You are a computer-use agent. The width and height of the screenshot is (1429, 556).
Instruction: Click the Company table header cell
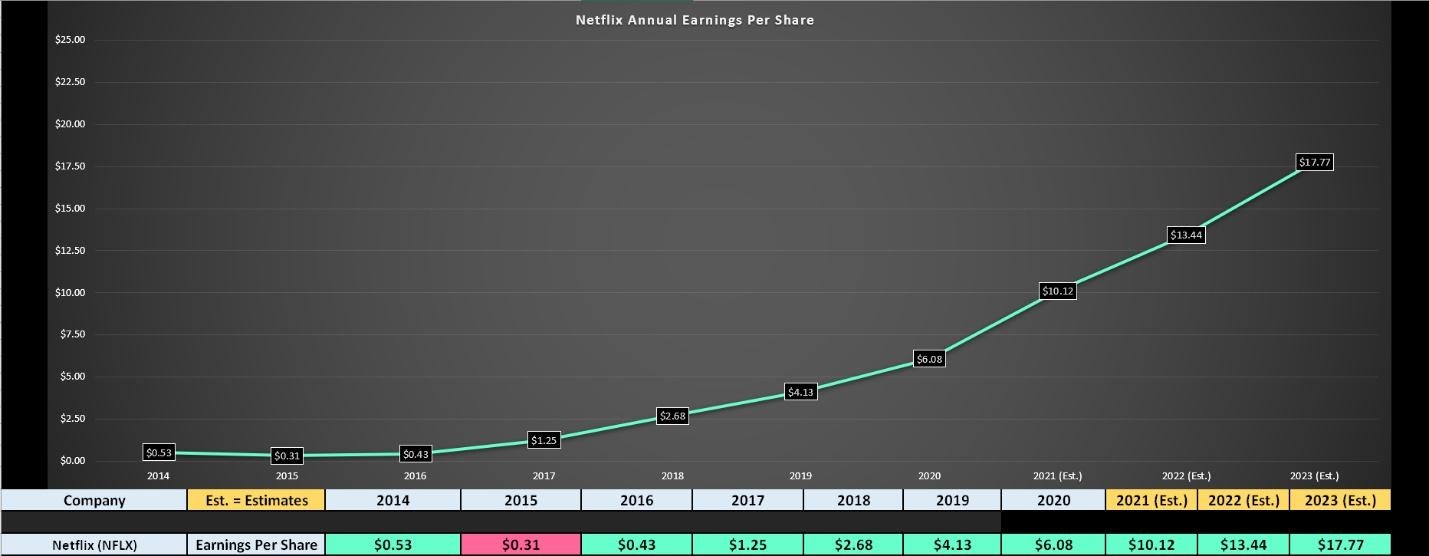94,500
